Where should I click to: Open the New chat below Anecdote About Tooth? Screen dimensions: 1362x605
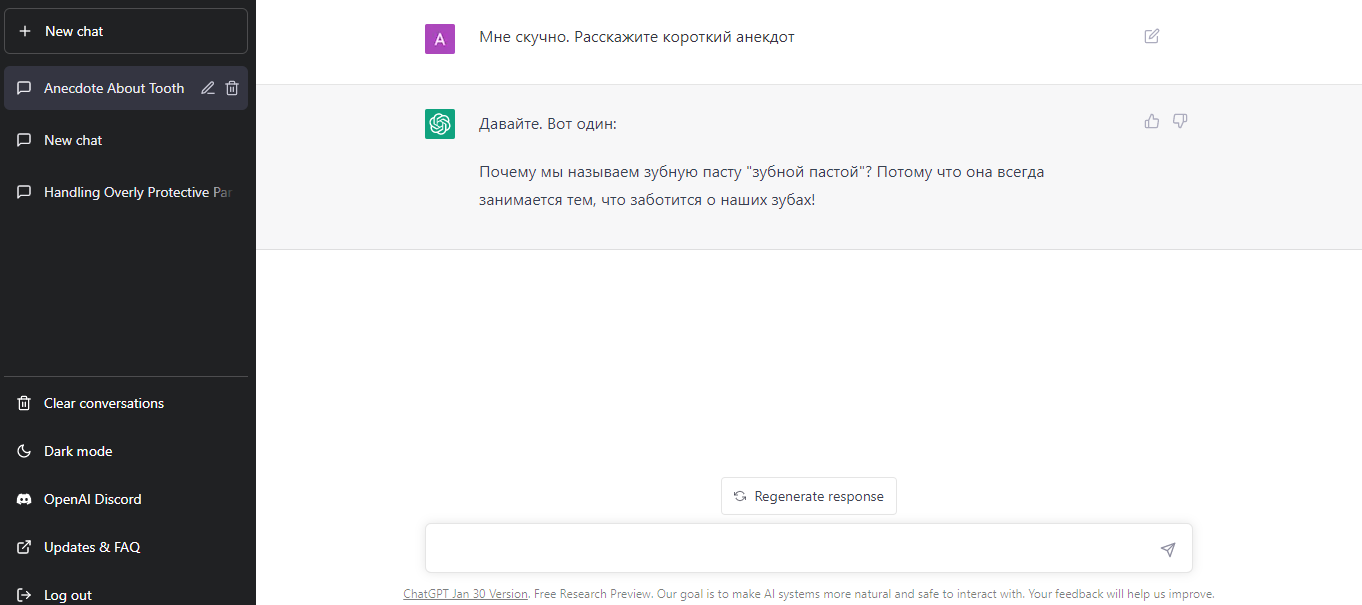pyautogui.click(x=70, y=140)
